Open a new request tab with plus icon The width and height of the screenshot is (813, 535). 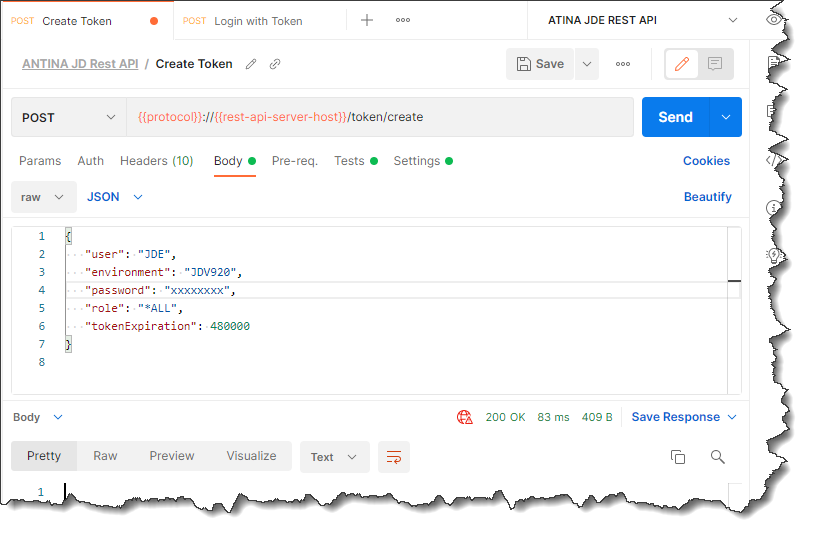pyautogui.click(x=367, y=20)
